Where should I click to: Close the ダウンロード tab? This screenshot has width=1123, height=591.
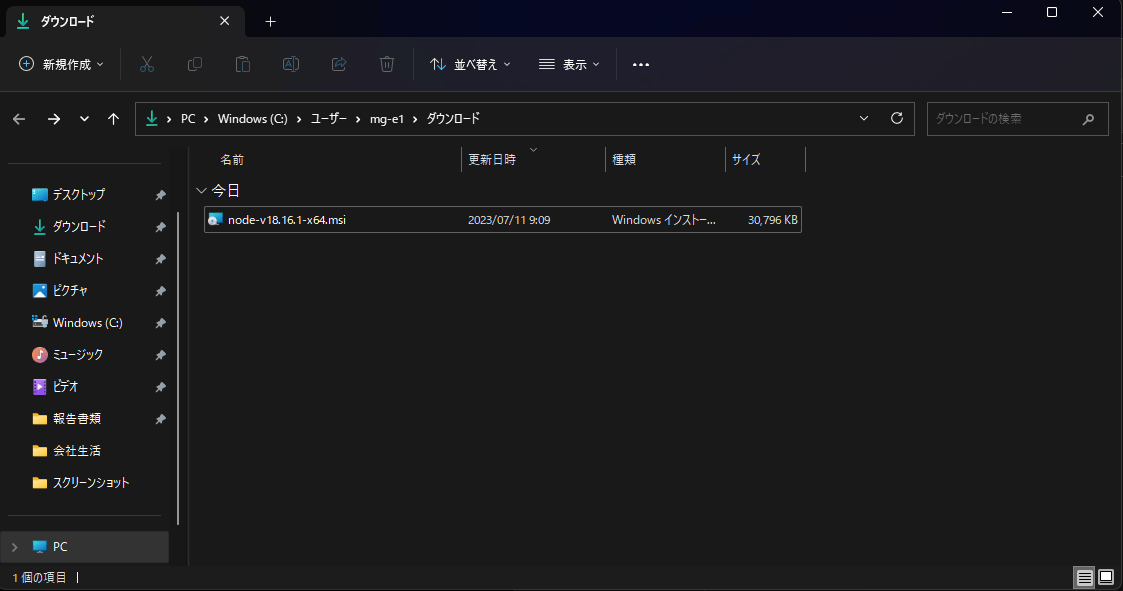[x=224, y=21]
